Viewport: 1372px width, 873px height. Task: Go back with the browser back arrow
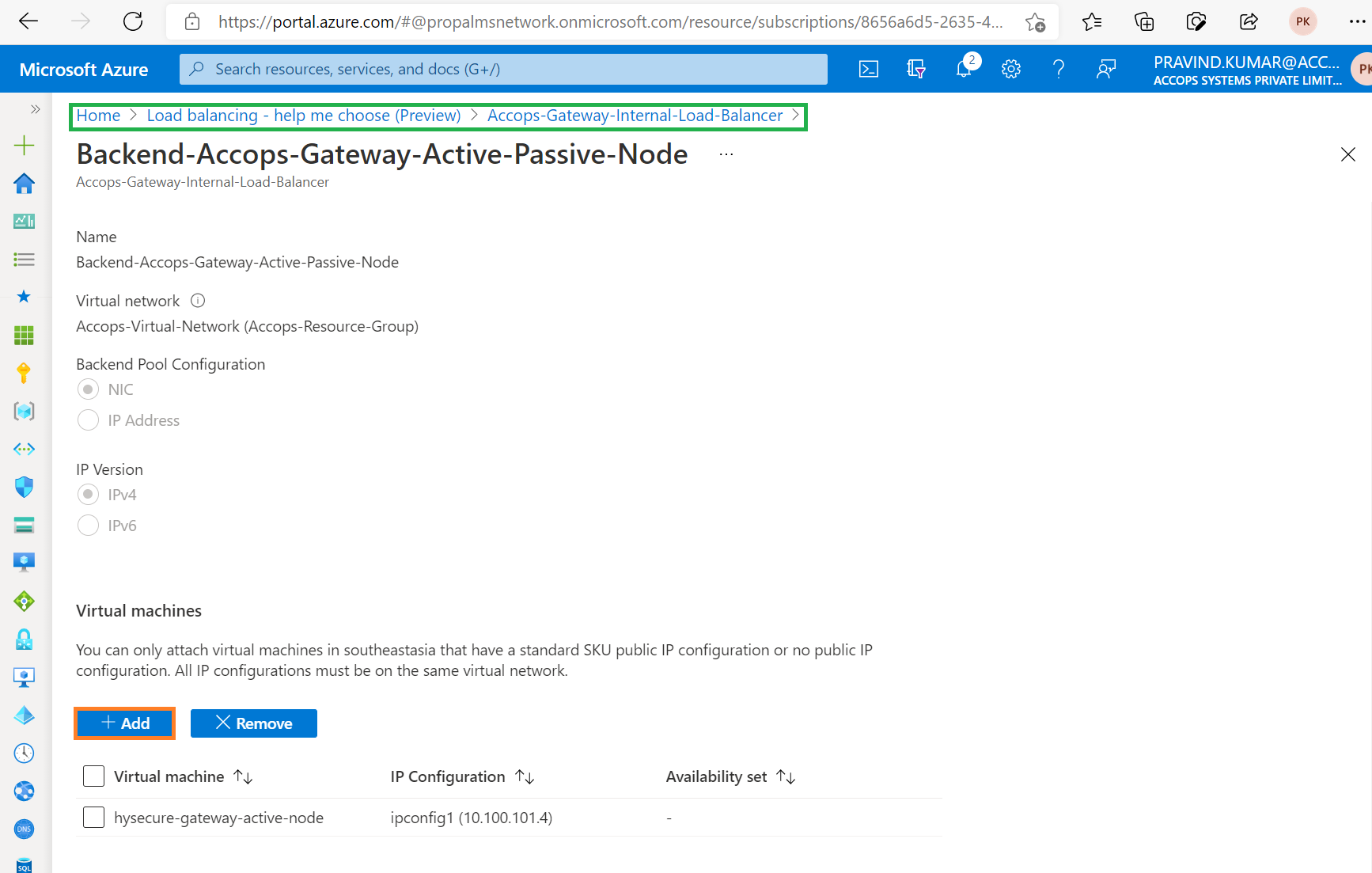tap(28, 21)
